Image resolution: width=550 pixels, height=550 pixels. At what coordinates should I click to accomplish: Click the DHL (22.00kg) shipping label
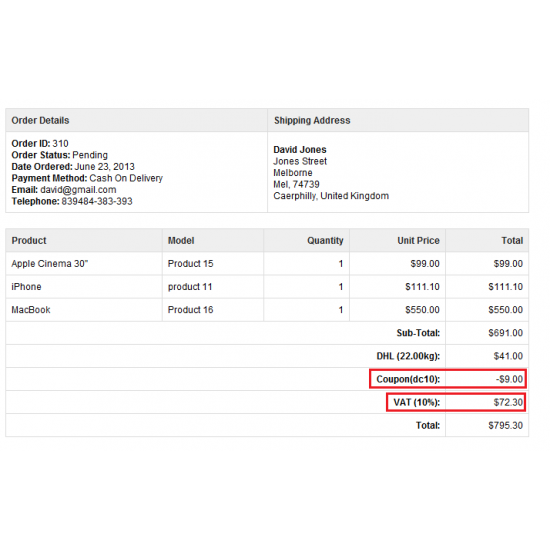point(408,356)
